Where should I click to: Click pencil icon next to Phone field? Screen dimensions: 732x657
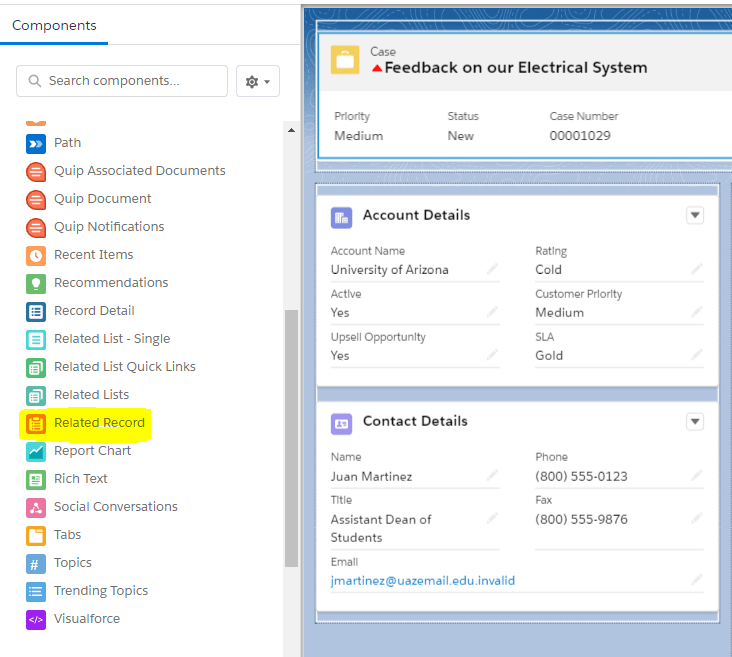696,476
